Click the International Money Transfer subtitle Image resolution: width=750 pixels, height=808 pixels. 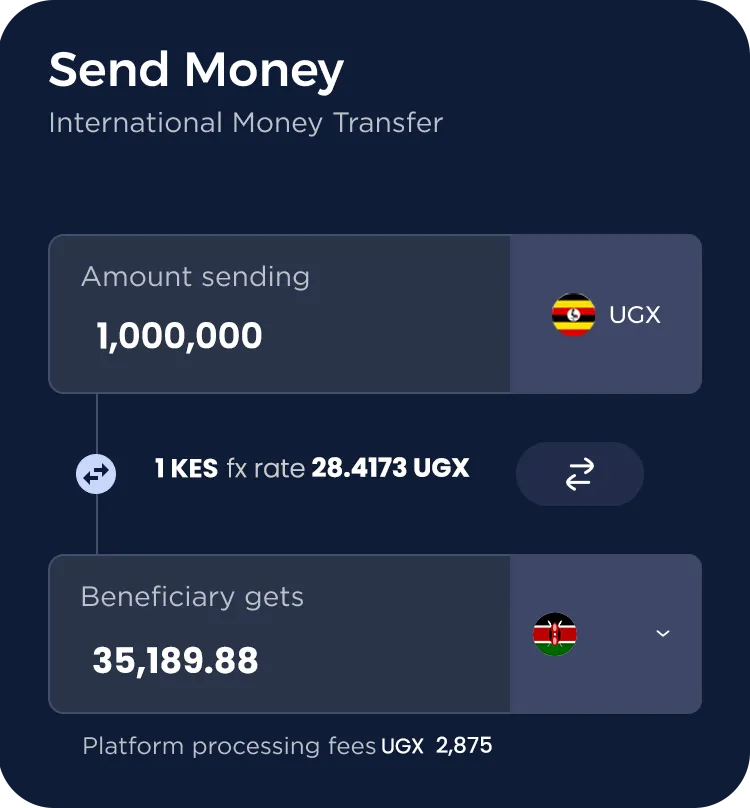[246, 123]
